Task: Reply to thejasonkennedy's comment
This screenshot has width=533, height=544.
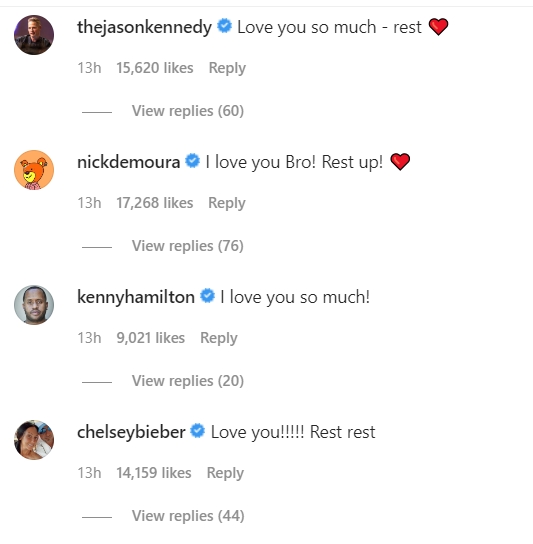Action: [x=227, y=68]
